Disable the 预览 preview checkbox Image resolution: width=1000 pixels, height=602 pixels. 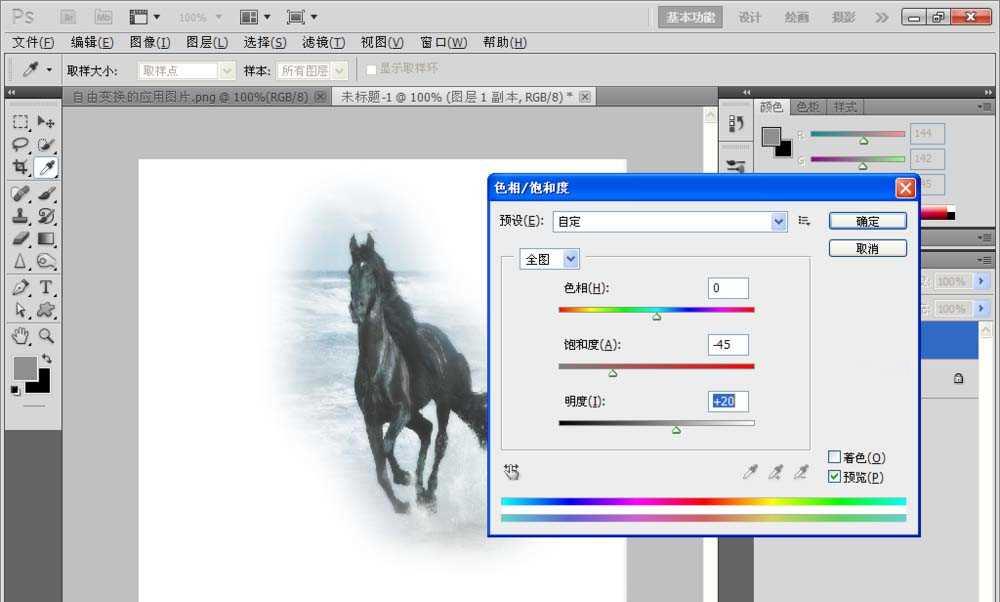pyautogui.click(x=835, y=477)
